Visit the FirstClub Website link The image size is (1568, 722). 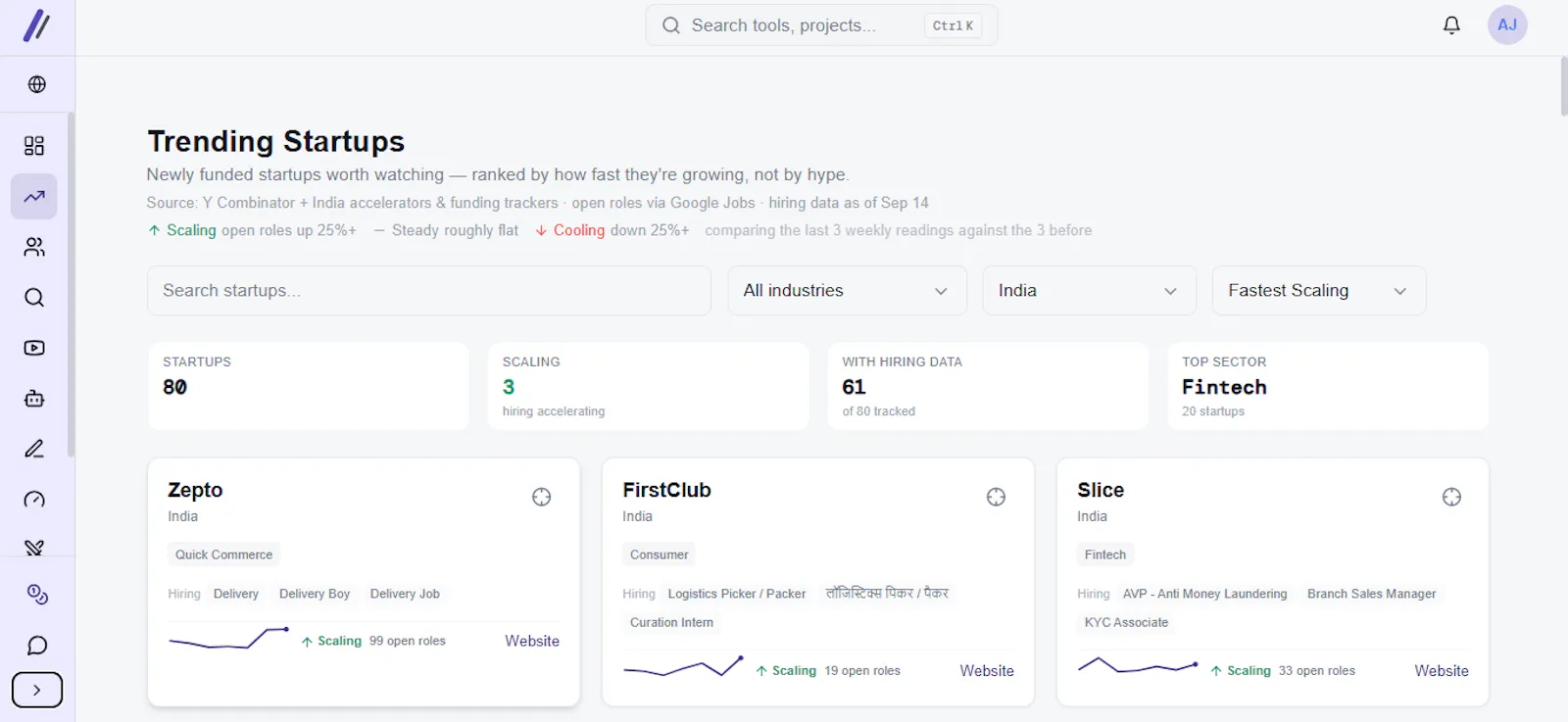987,671
